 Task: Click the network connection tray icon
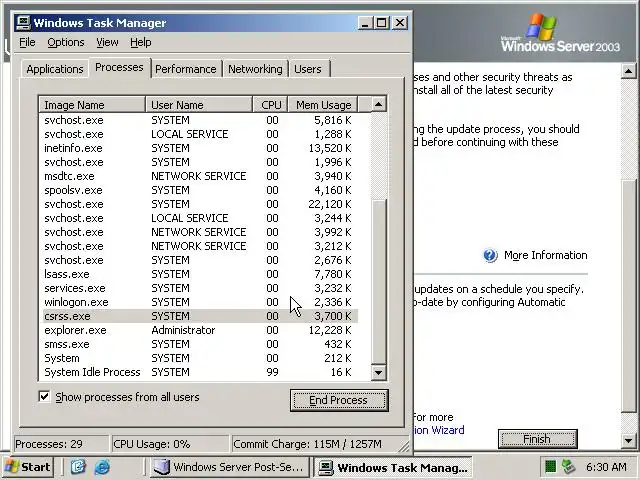pos(568,466)
